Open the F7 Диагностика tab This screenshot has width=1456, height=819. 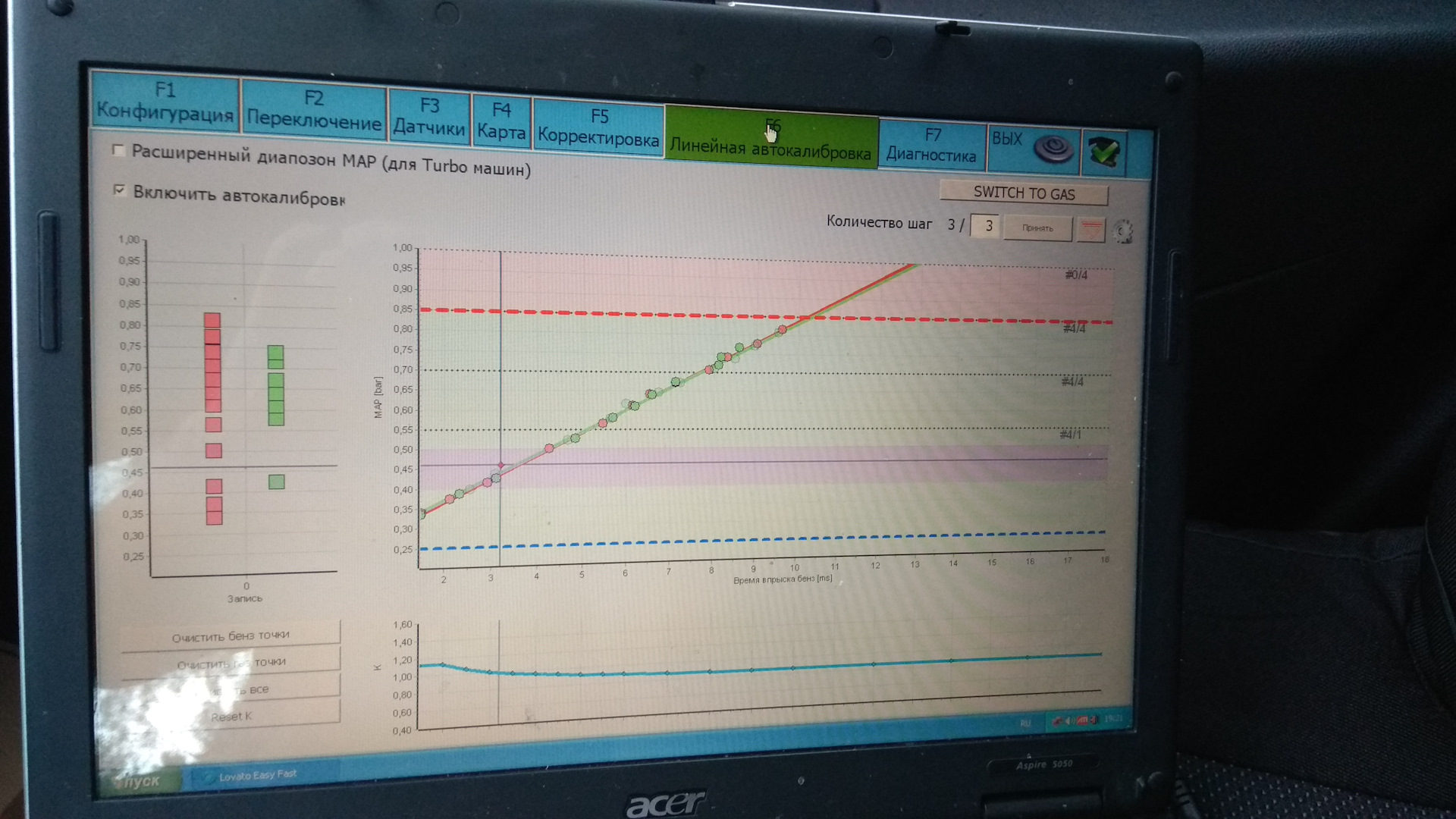tap(931, 145)
